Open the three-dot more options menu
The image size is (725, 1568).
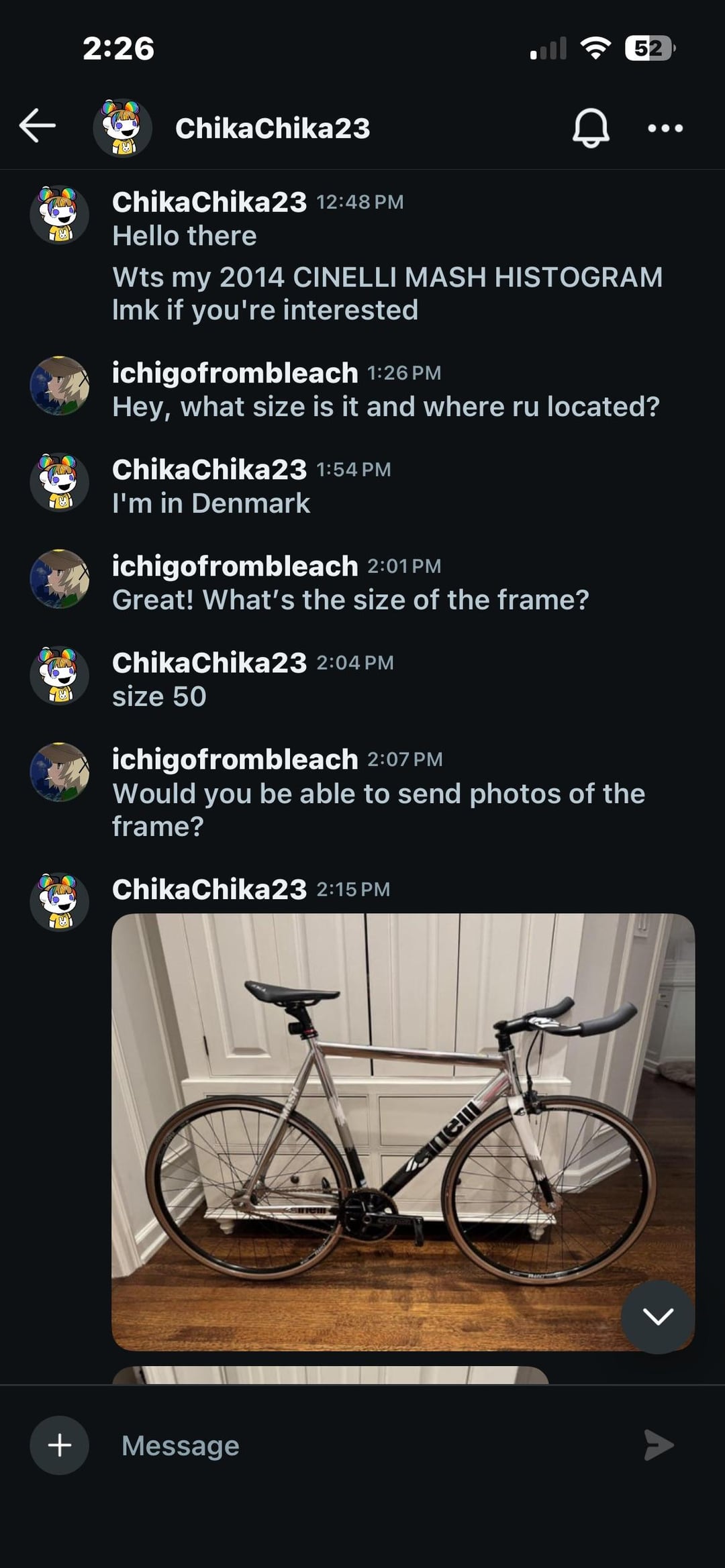click(665, 127)
